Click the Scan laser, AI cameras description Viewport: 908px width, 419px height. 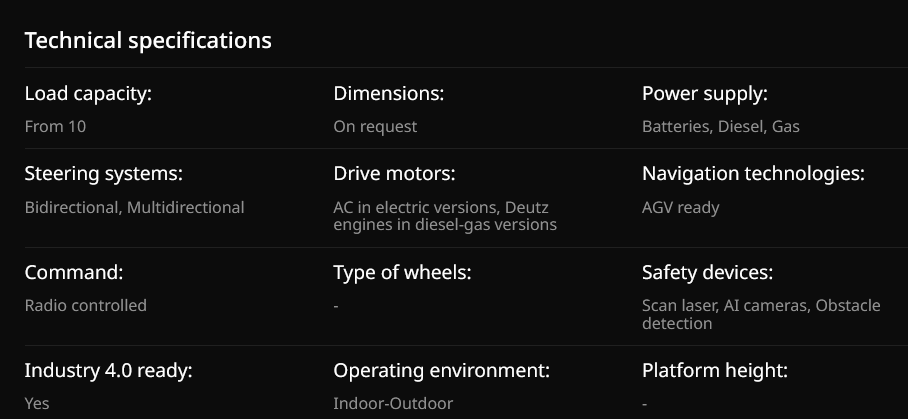tap(761, 314)
